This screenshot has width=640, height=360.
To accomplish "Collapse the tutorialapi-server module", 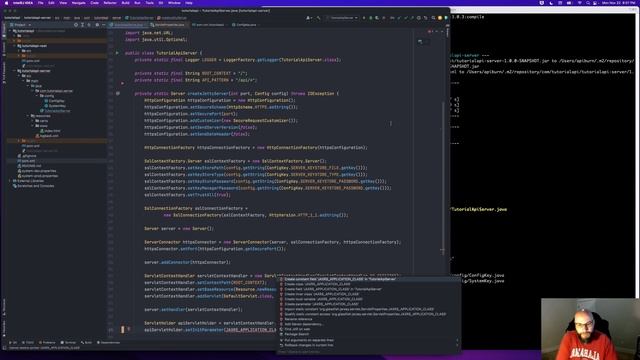I will tap(15, 71).
